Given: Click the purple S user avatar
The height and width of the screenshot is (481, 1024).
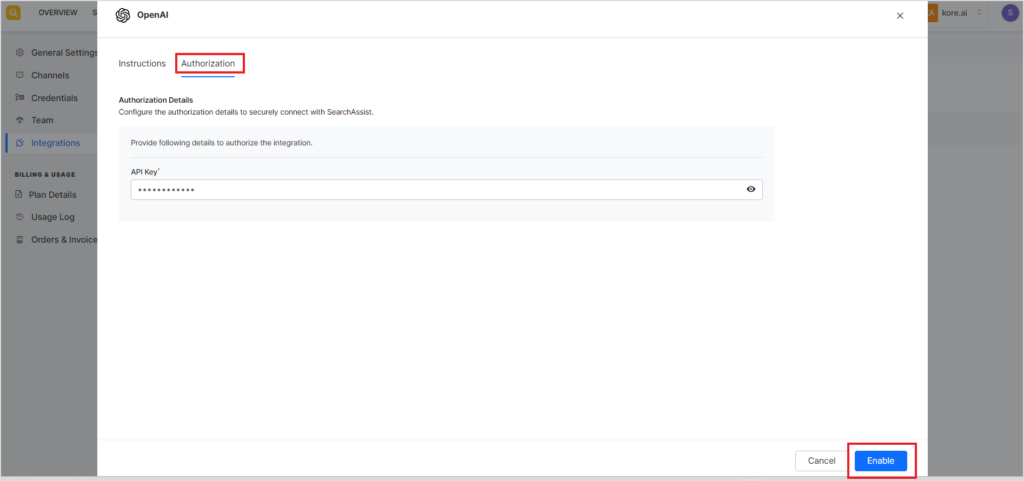Looking at the screenshot, I should tap(1009, 13).
